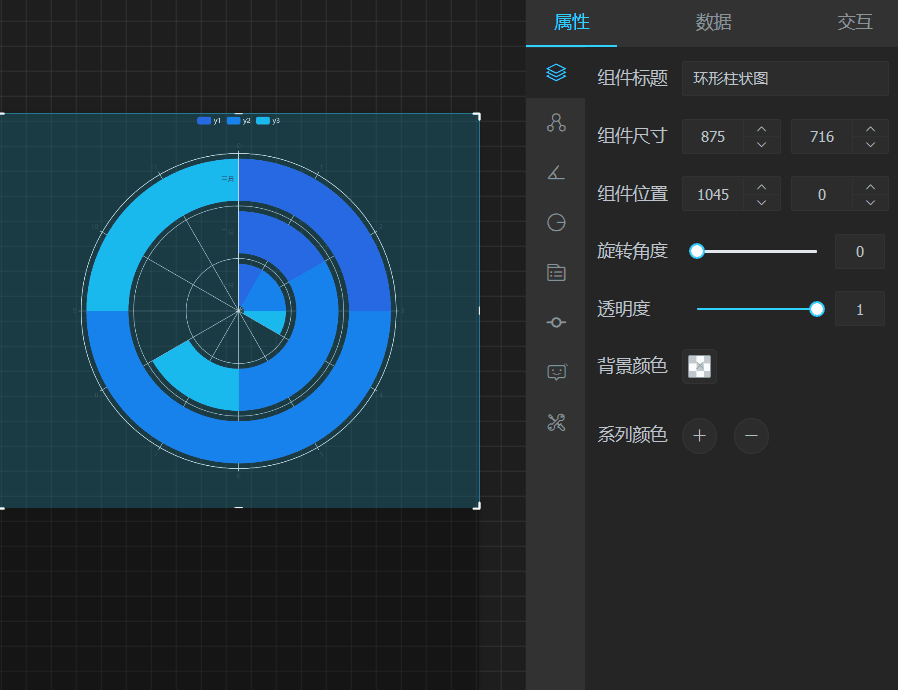898x690 pixels.
Task: Switch to the 交互 tab
Action: click(x=854, y=22)
